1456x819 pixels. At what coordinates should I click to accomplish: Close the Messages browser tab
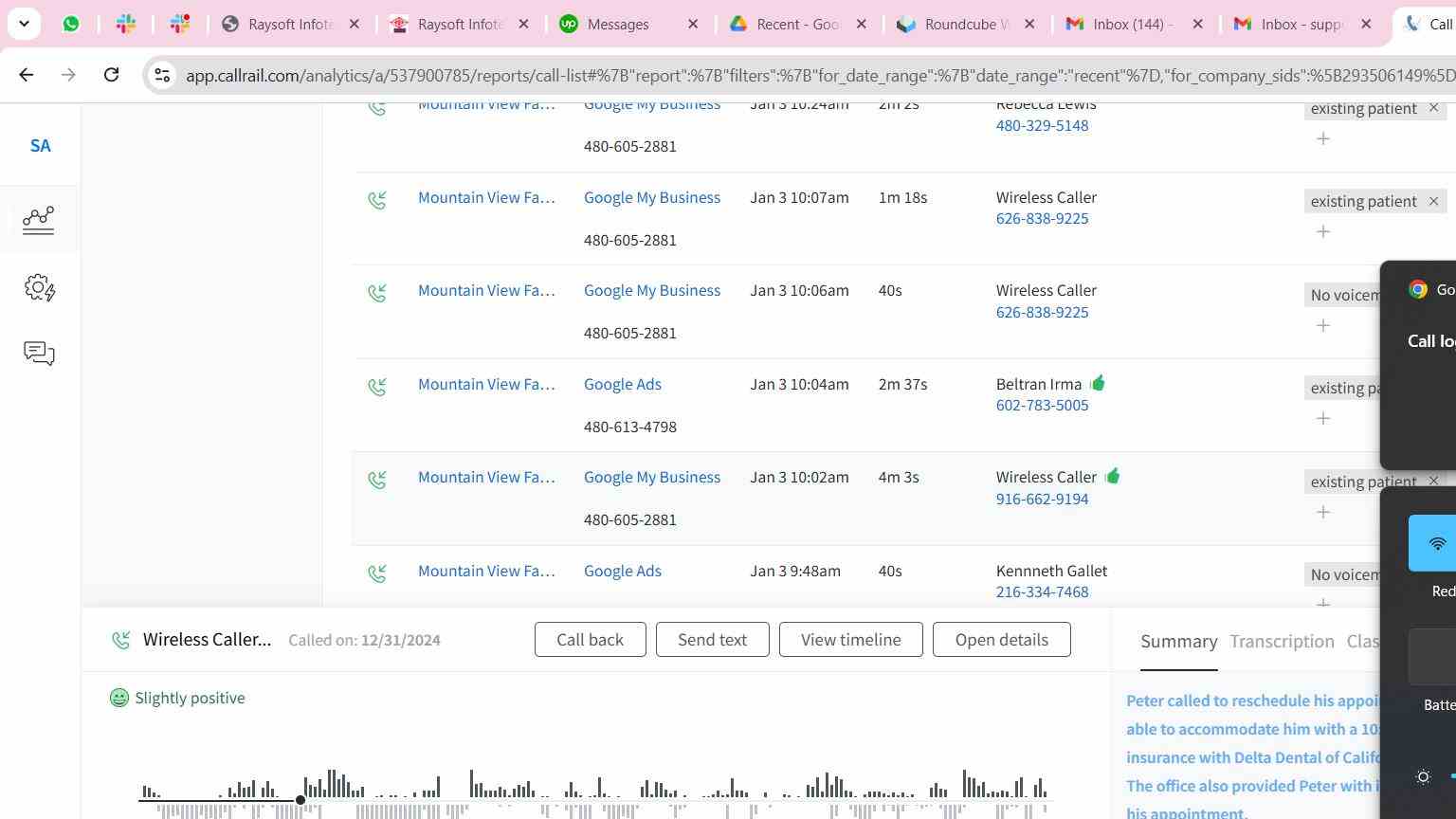(x=693, y=24)
